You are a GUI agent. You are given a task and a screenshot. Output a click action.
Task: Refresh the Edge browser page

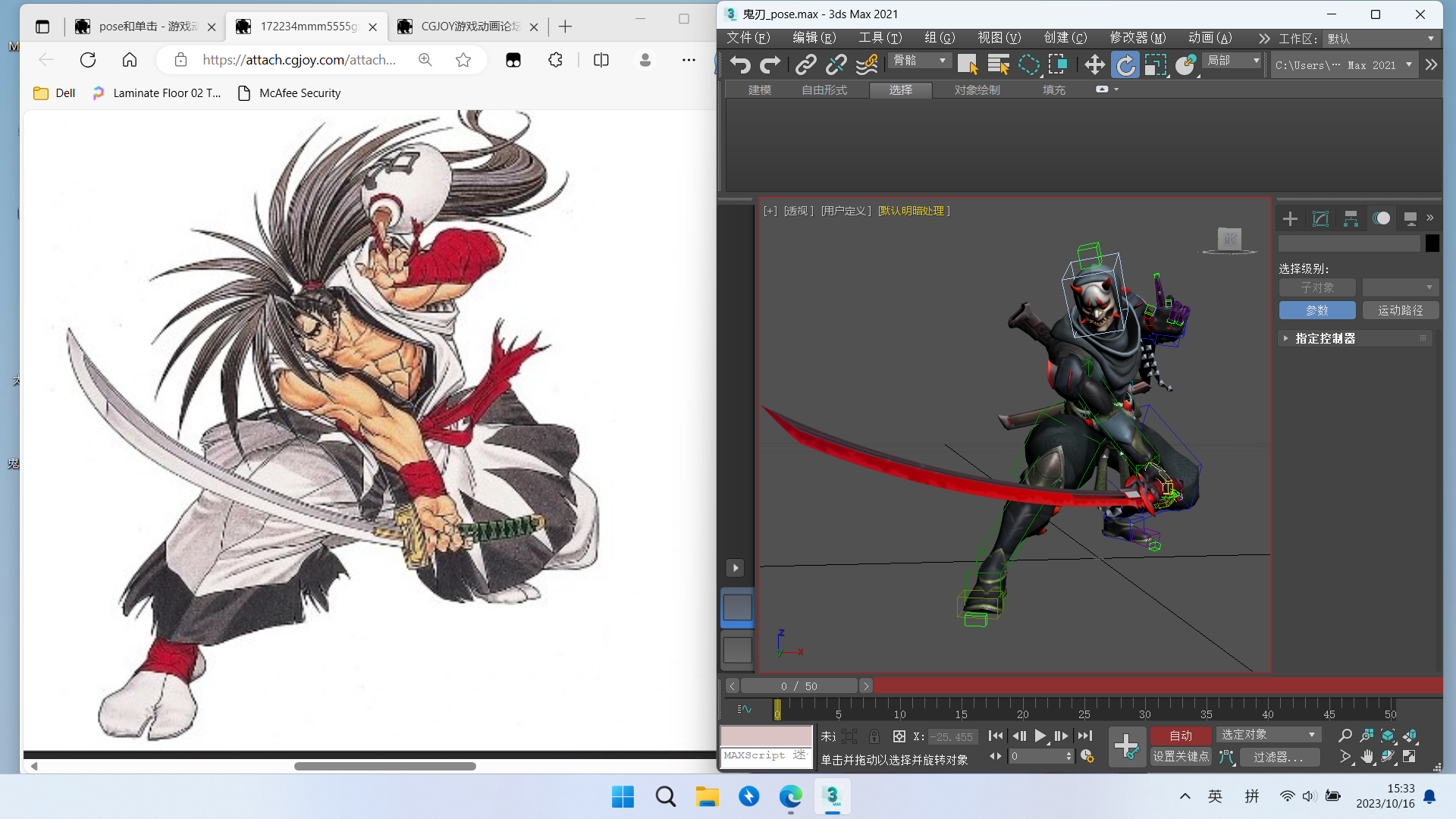pyautogui.click(x=88, y=60)
